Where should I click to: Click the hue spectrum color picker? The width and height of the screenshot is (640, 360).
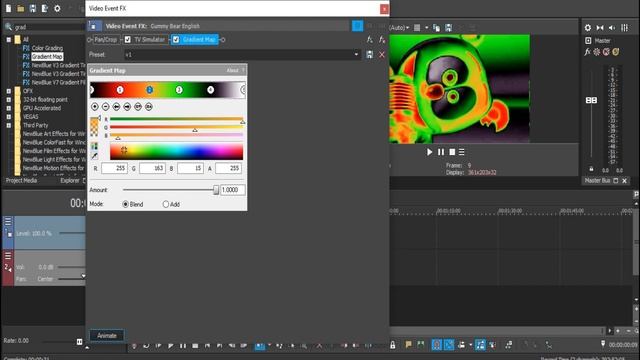pos(176,151)
